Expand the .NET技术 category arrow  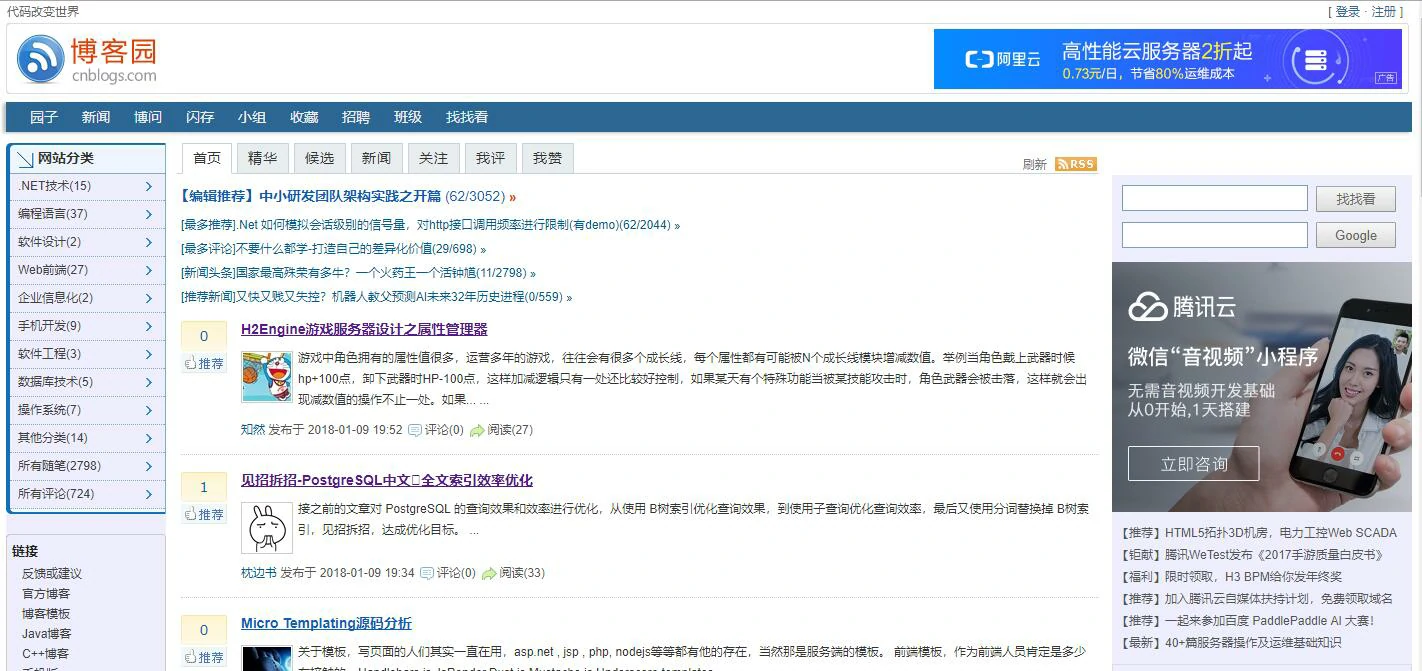[x=148, y=186]
